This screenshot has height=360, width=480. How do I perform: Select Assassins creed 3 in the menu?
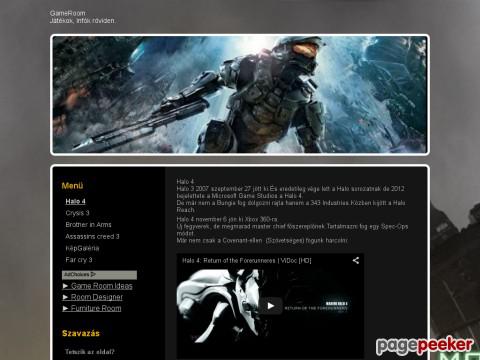[92, 236]
